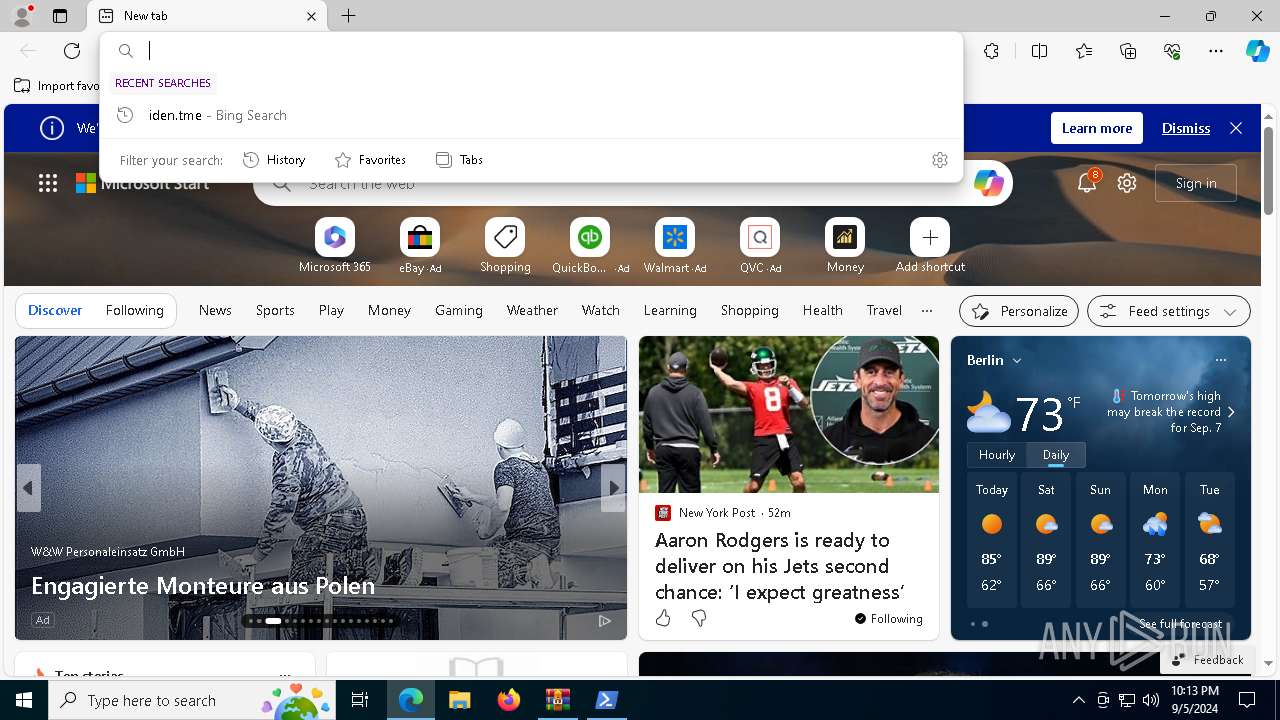
Task: Dislike the Aaron Rodgers article
Action: pos(699,619)
